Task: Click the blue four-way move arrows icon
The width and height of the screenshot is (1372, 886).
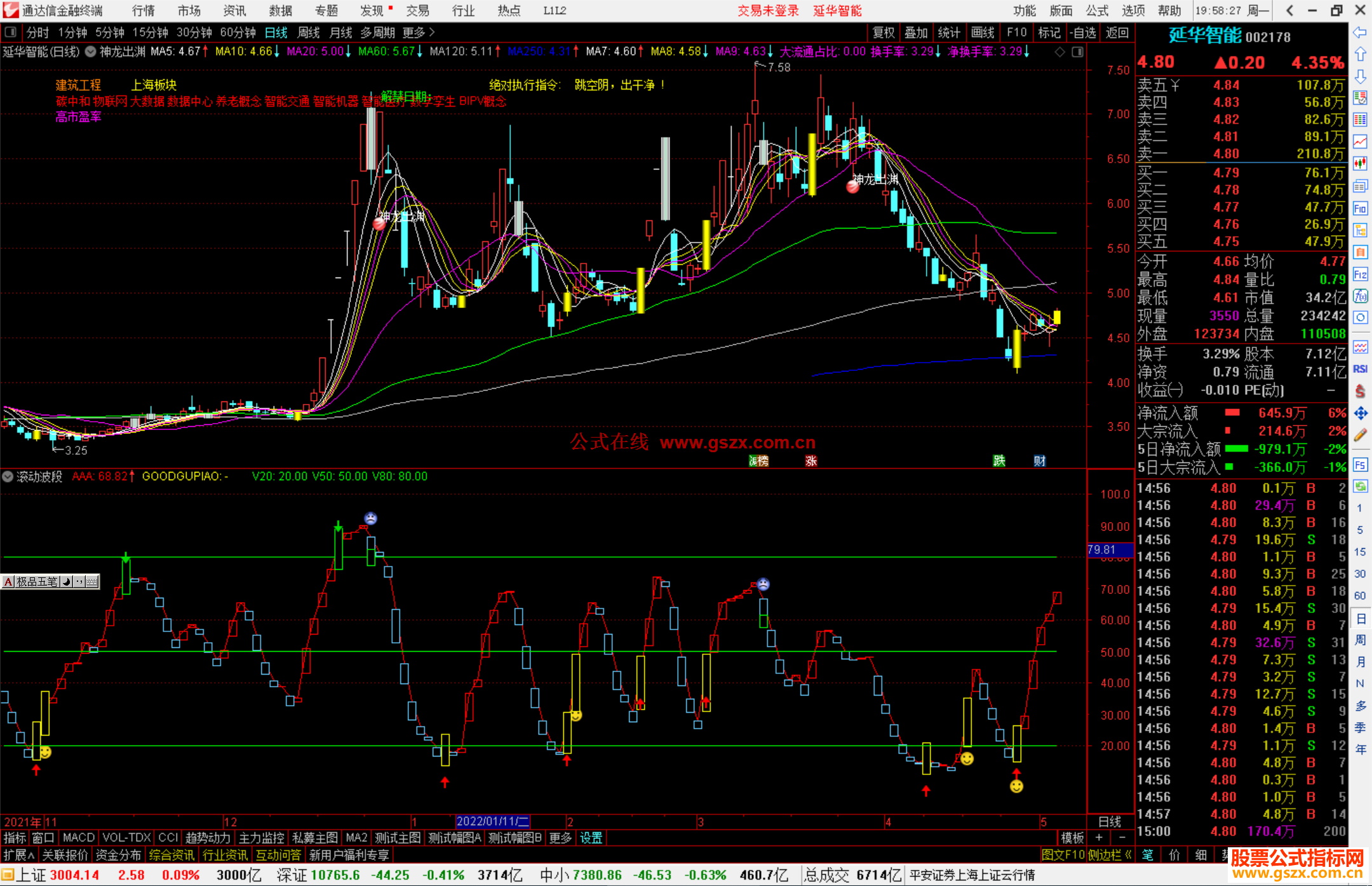Action: [x=1360, y=413]
